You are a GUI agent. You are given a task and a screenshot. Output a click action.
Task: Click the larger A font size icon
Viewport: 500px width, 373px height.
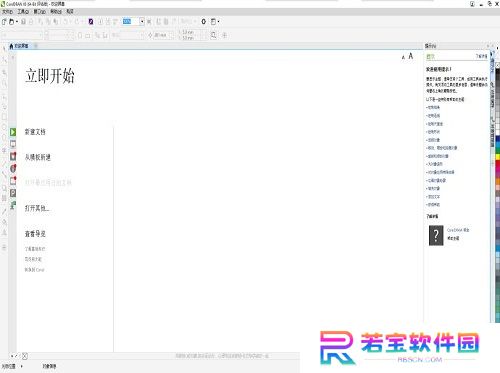411,56
